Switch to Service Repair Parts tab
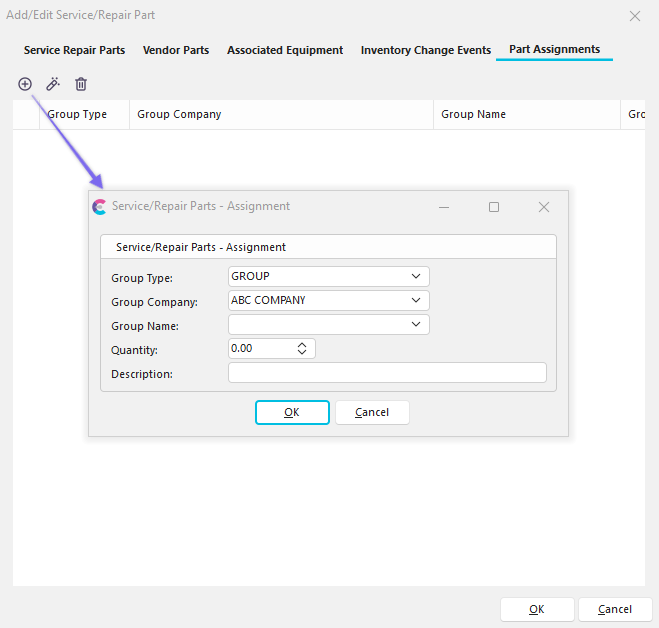The width and height of the screenshot is (659, 628). [x=74, y=50]
